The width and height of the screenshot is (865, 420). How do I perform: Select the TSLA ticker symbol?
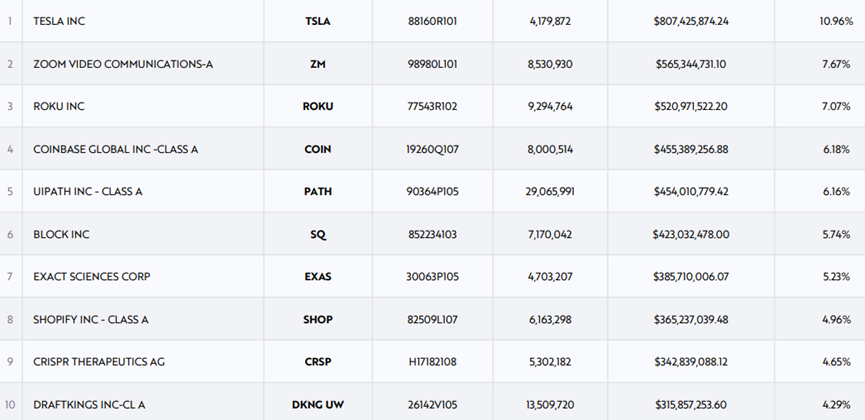pyautogui.click(x=318, y=21)
